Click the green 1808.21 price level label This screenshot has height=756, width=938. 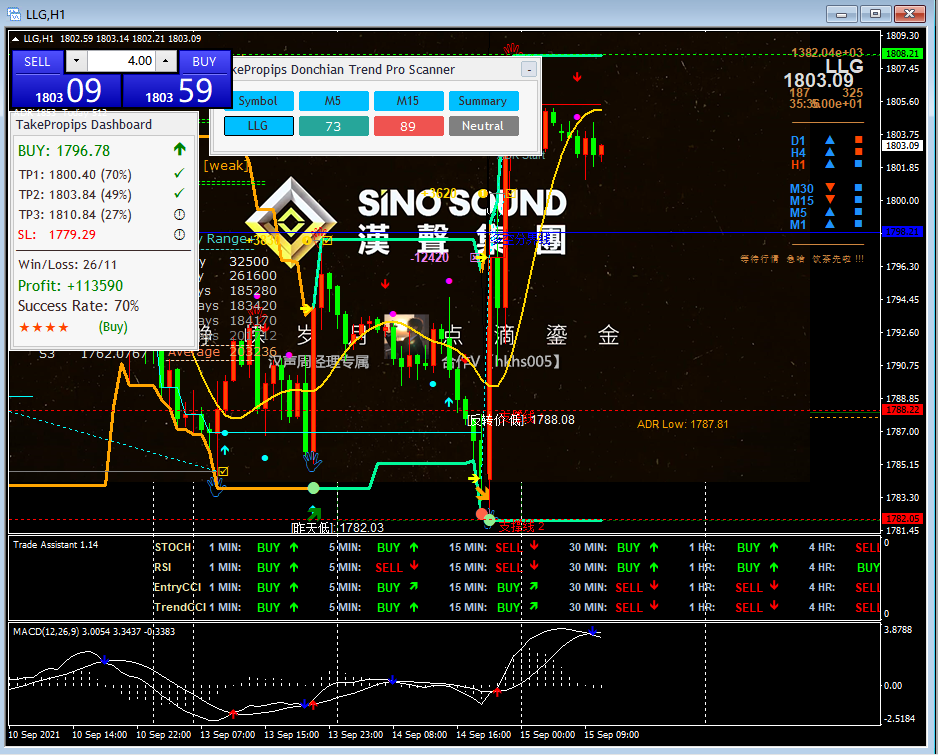(x=902, y=53)
